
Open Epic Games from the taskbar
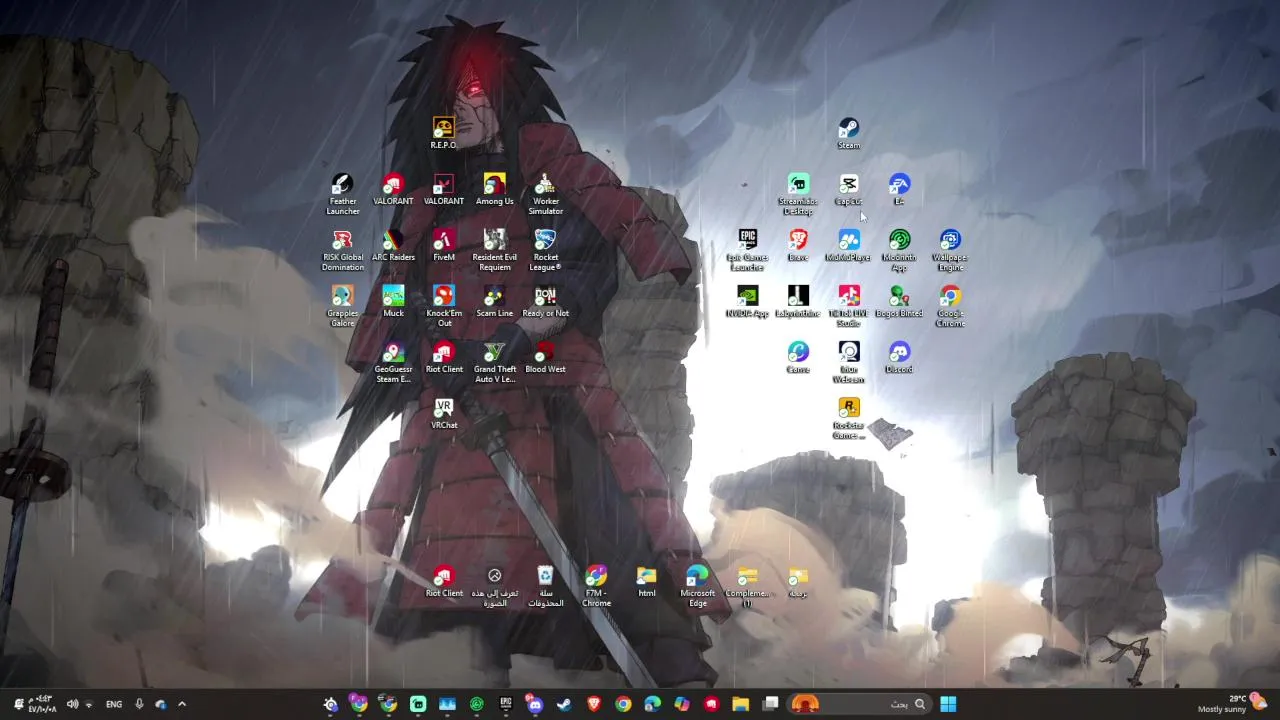coord(506,704)
